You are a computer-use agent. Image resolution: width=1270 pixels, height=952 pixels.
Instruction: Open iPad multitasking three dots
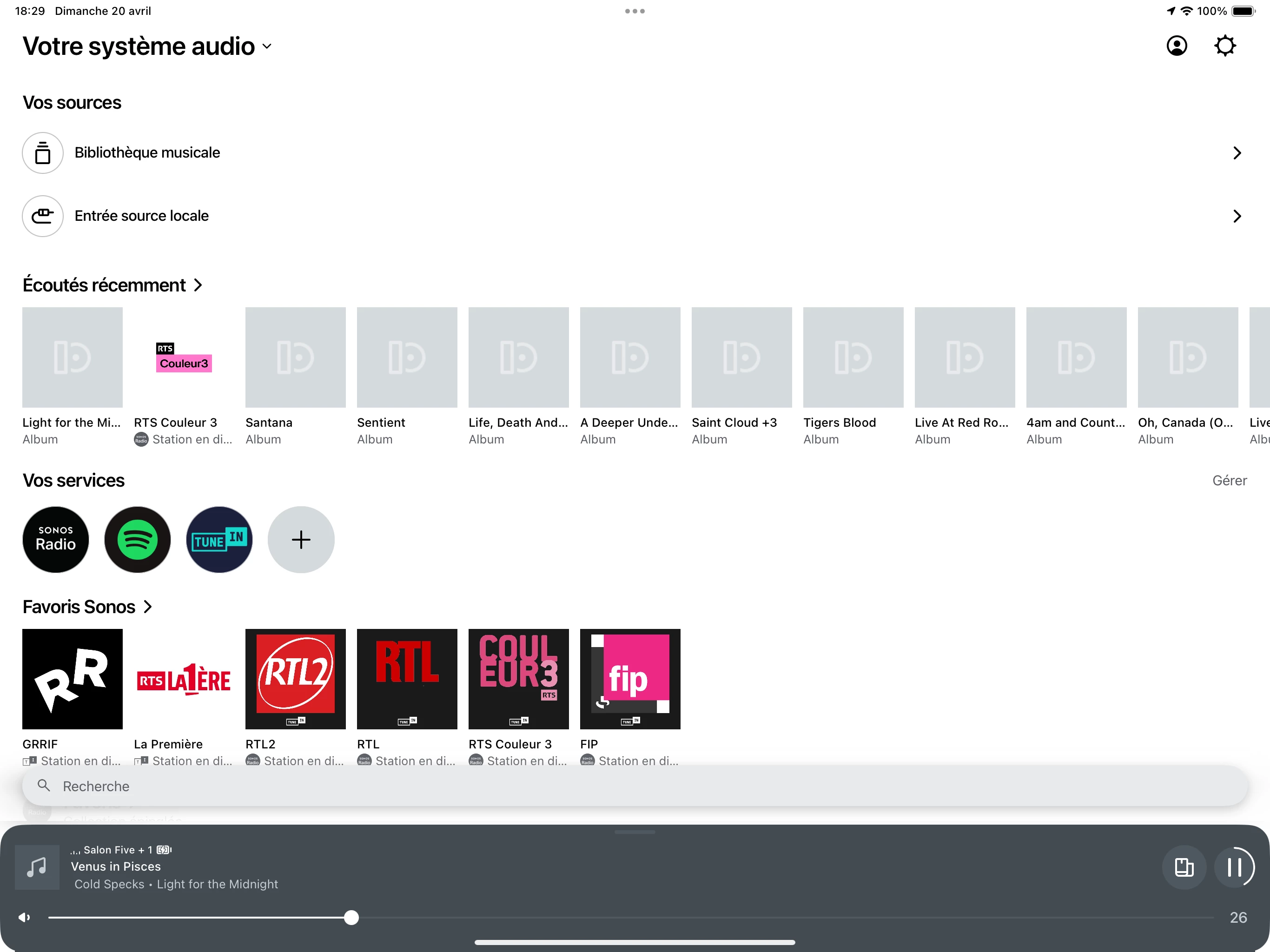coord(635,11)
